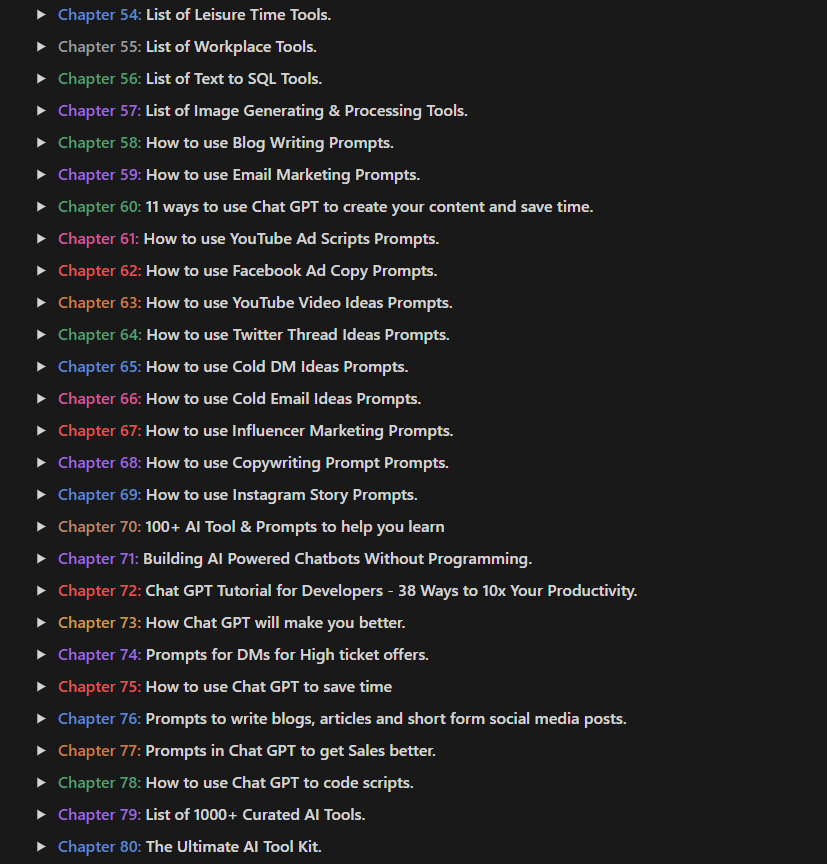Open Chapter 59 Email Marketing Prompts

pyautogui.click(x=239, y=175)
